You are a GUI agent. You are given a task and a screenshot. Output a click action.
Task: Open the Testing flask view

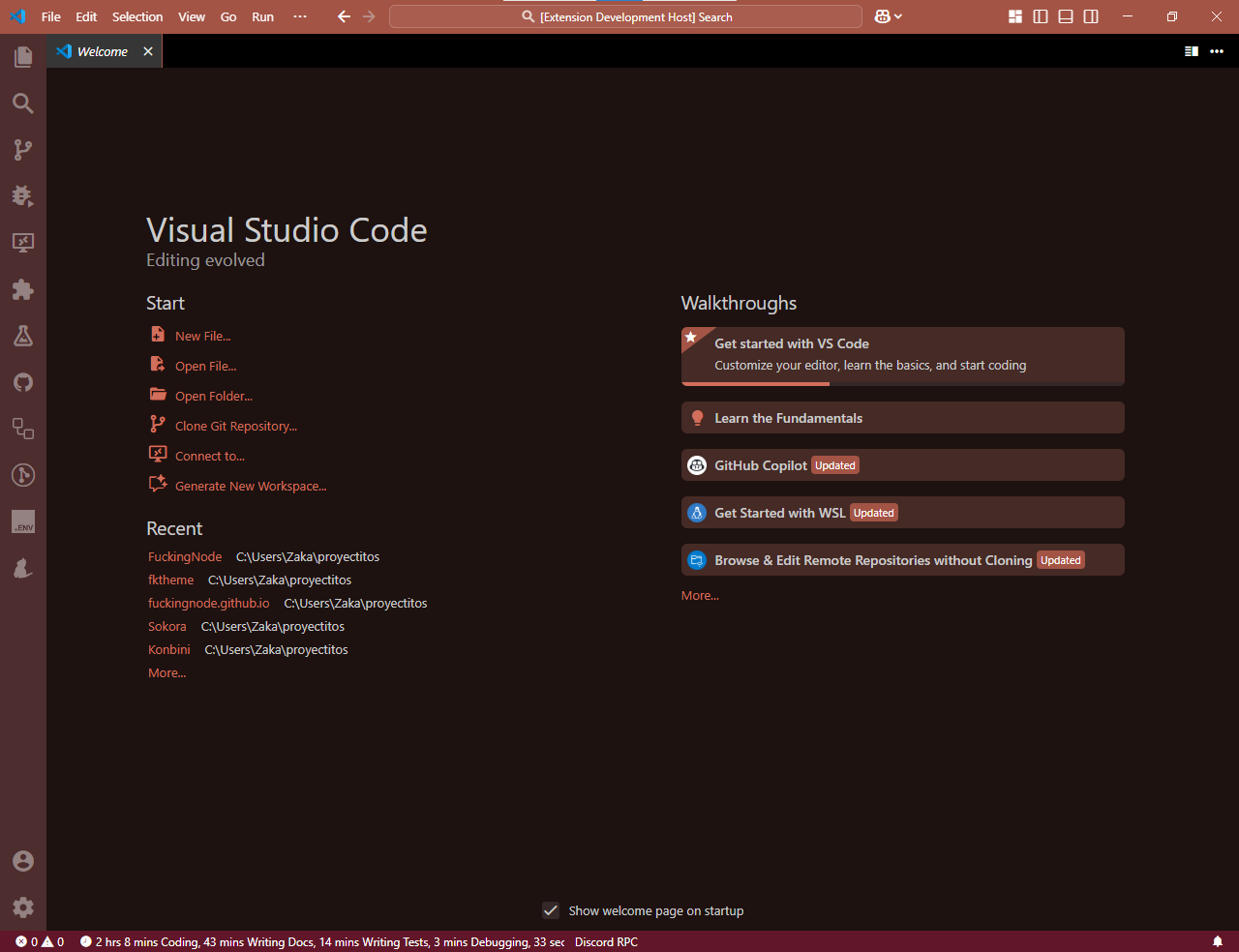click(x=23, y=336)
